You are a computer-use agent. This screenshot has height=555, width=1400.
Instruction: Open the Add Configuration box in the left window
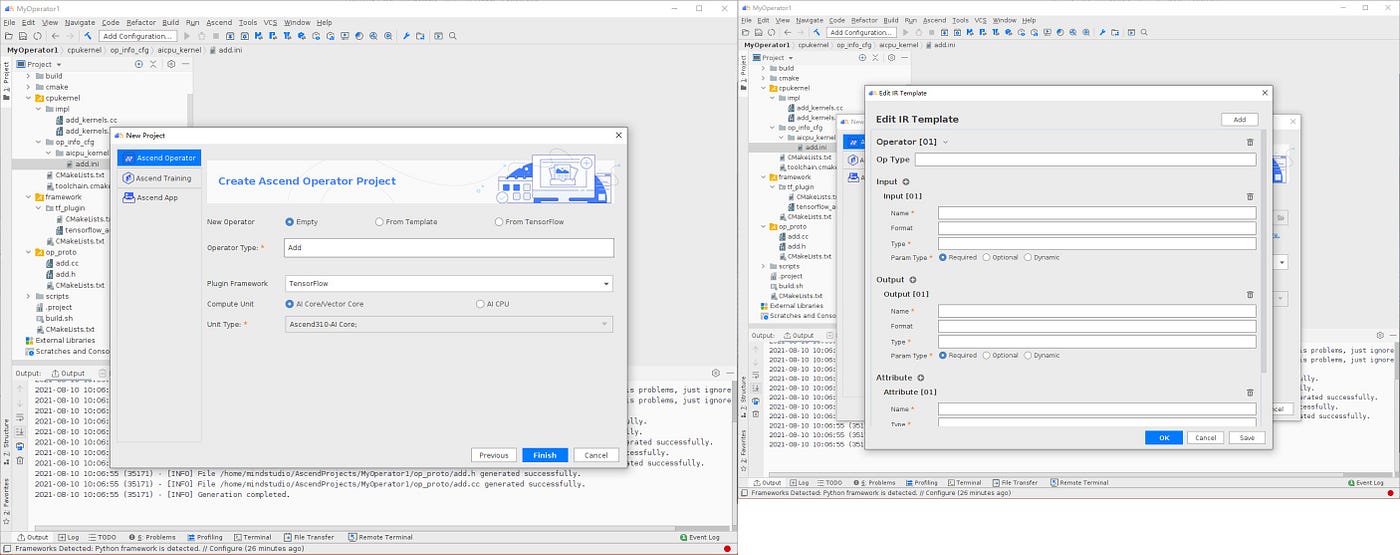tap(138, 36)
